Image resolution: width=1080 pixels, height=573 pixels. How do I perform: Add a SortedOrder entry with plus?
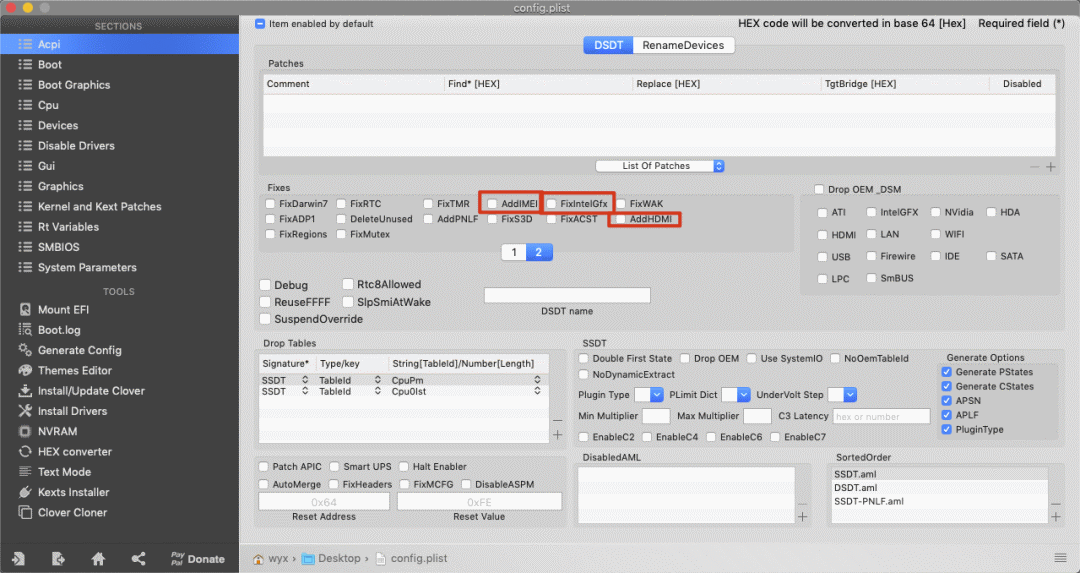click(x=1056, y=517)
